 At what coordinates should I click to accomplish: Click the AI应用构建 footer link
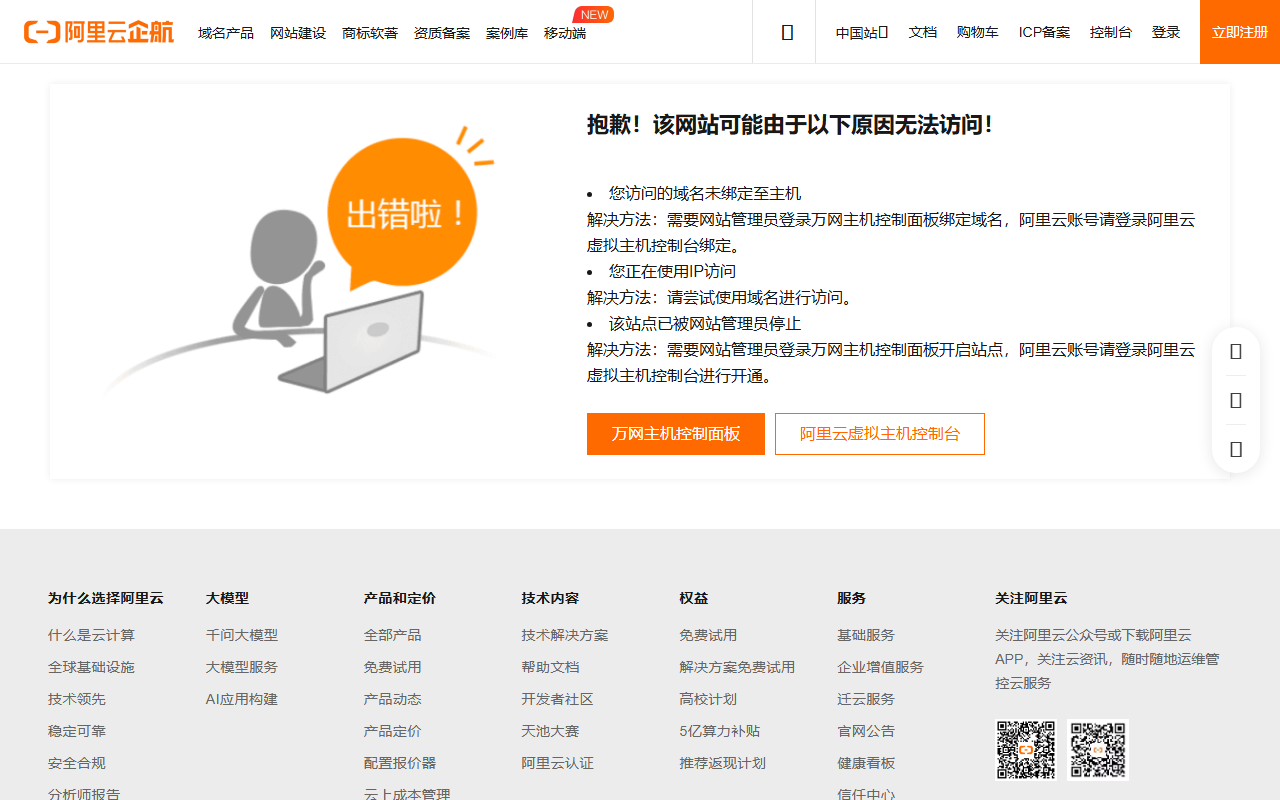(242, 699)
